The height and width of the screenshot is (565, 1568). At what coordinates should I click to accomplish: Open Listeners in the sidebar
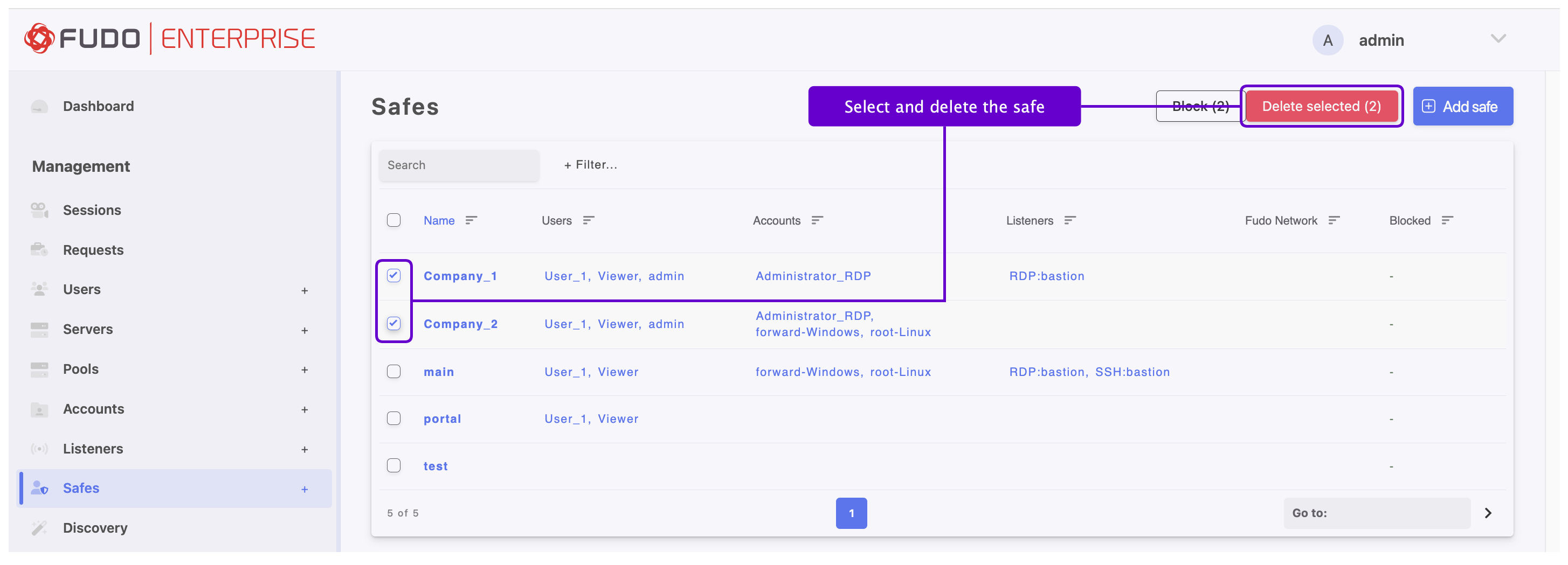pos(93,449)
